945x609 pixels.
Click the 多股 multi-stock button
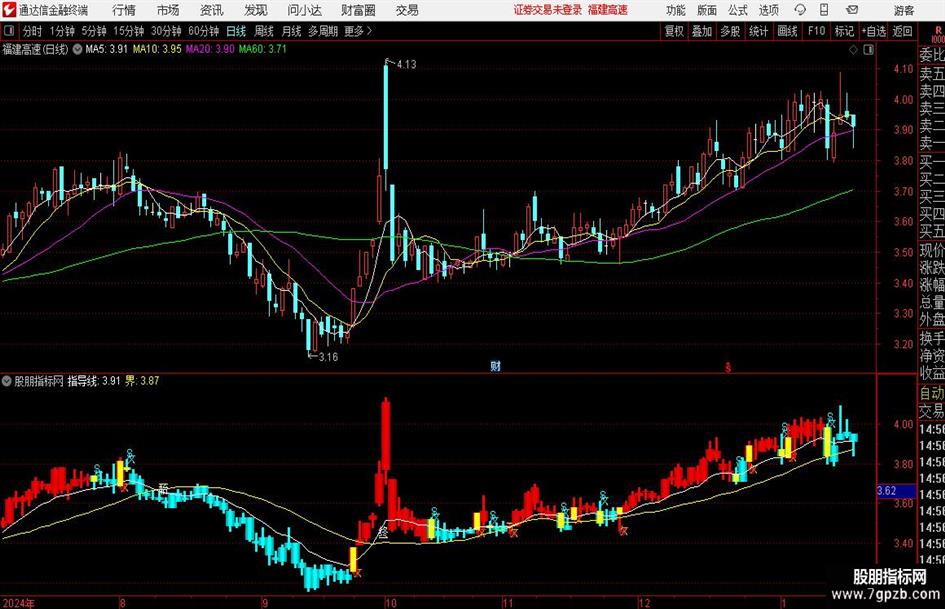[x=730, y=31]
